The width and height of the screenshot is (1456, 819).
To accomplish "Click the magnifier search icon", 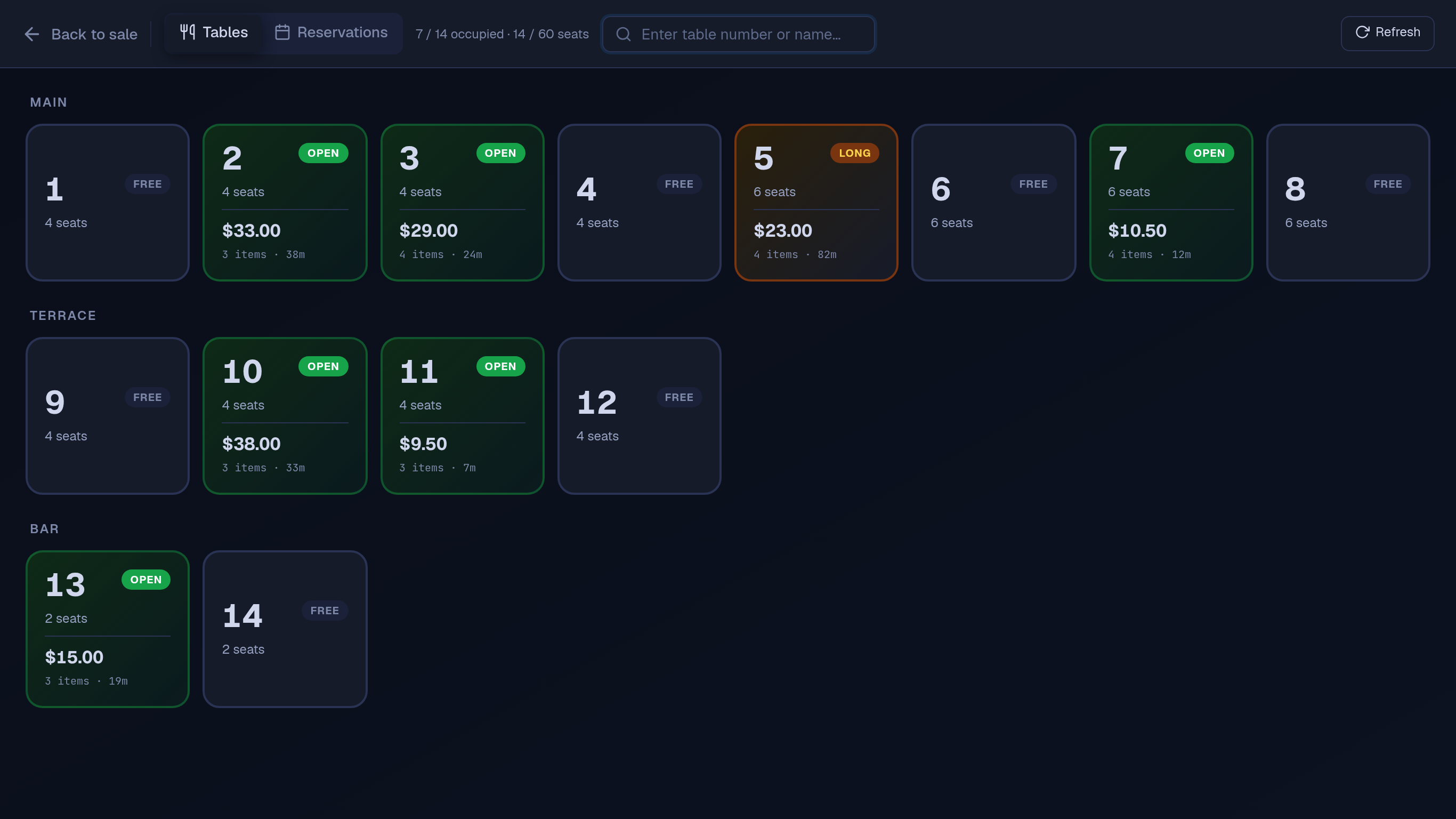I will pos(624,34).
